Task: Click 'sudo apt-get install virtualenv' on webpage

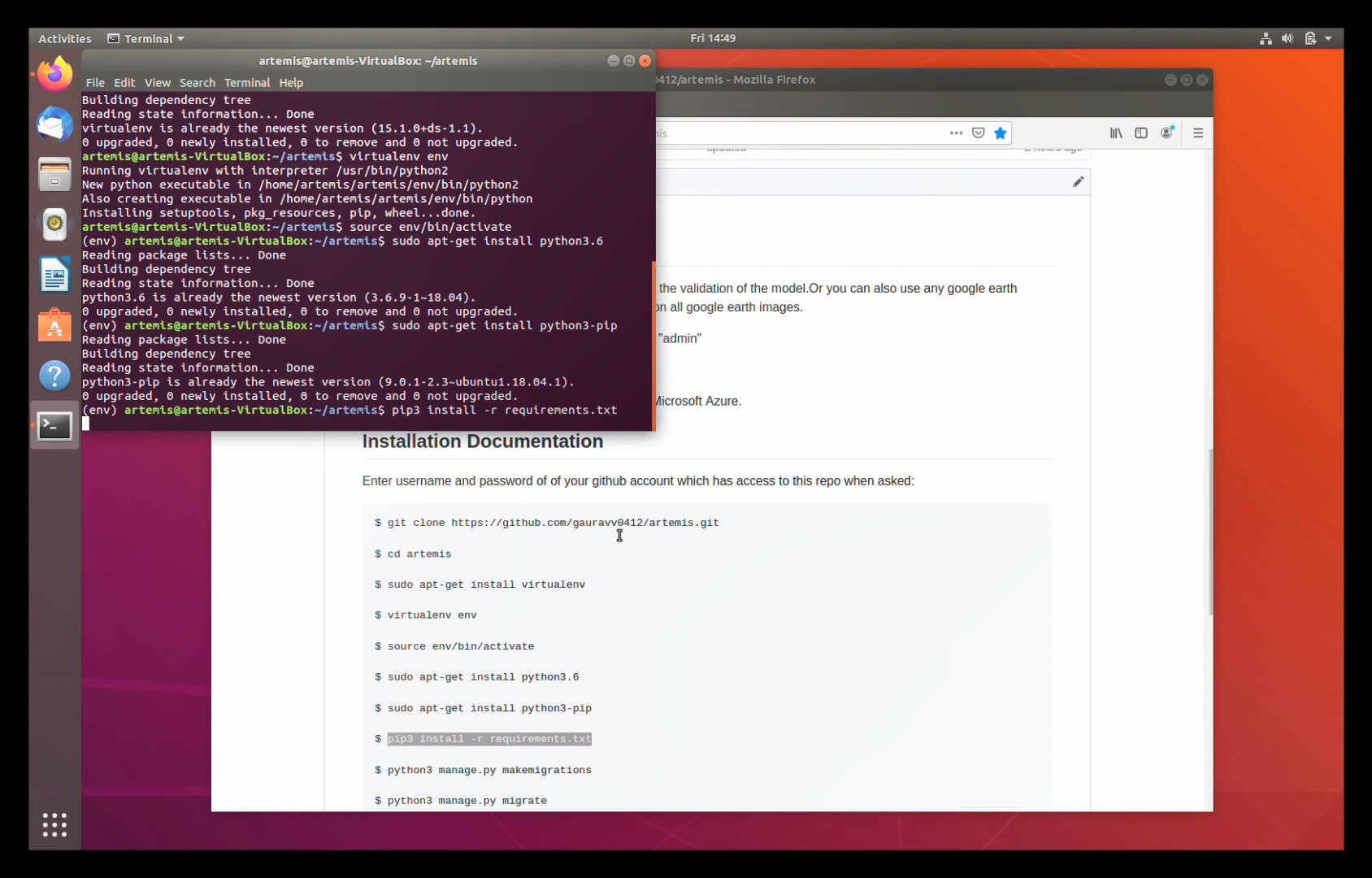Action: [x=486, y=585]
